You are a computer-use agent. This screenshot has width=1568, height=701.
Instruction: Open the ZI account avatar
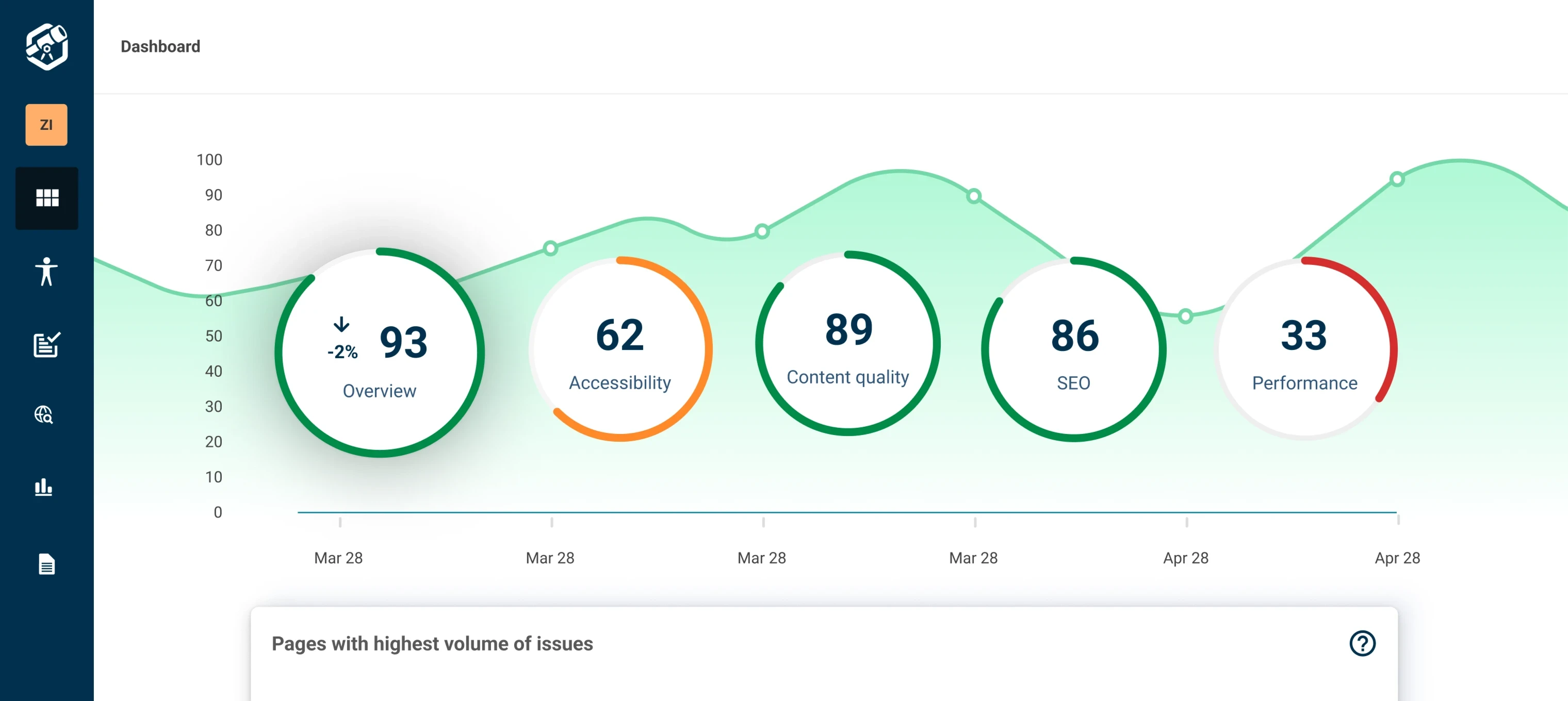tap(46, 125)
